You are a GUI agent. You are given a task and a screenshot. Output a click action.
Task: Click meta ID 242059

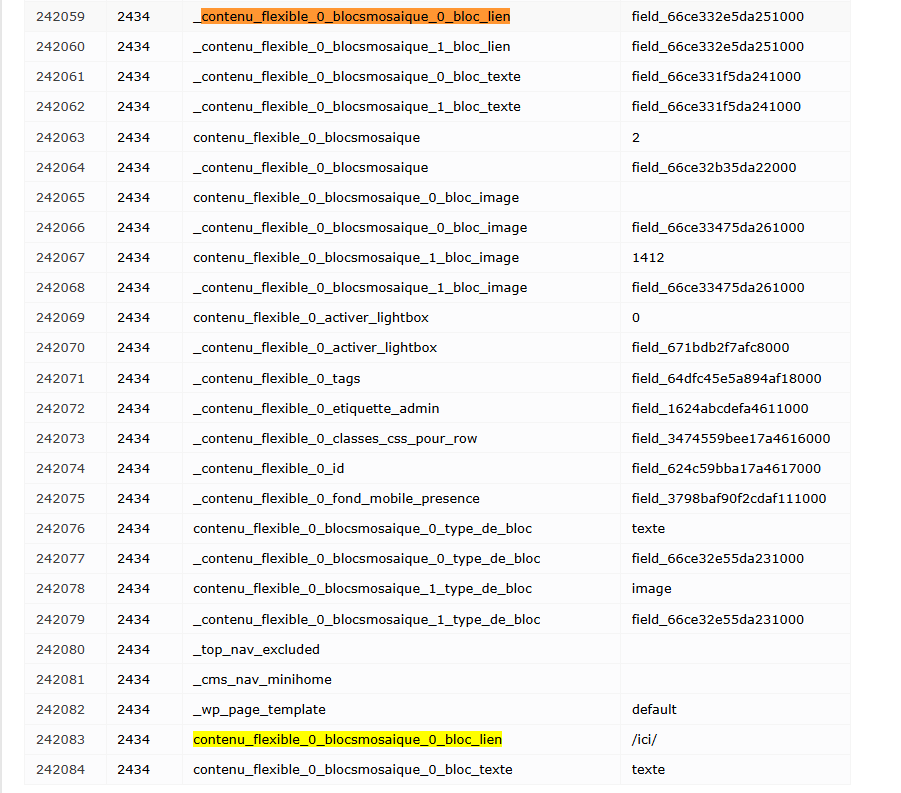(x=60, y=17)
